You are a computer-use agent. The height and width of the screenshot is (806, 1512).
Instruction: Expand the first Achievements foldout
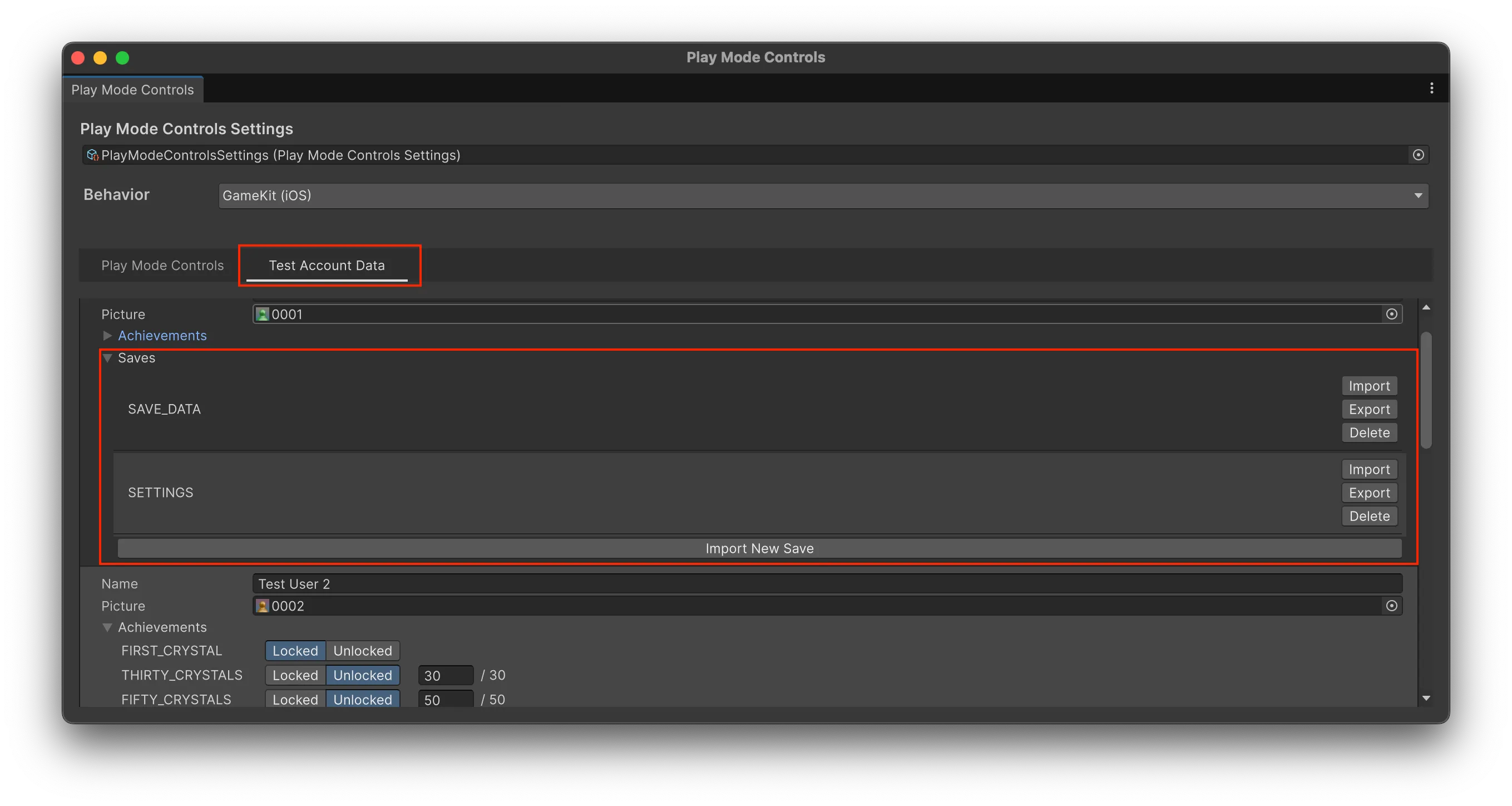pyautogui.click(x=107, y=336)
